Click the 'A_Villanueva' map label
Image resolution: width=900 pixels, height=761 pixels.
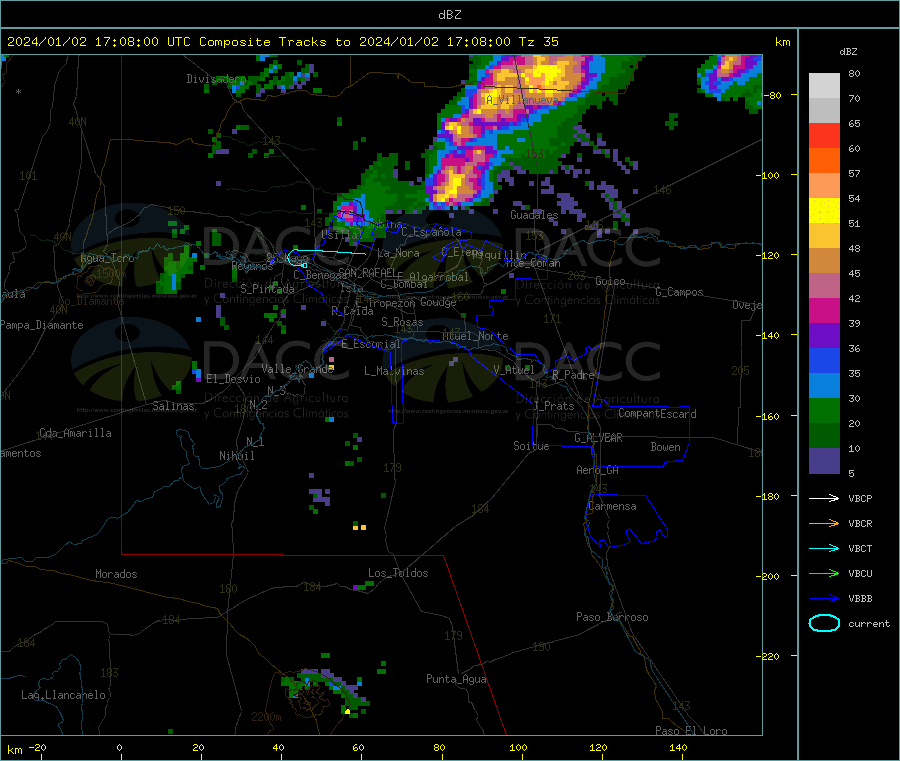tap(522, 100)
